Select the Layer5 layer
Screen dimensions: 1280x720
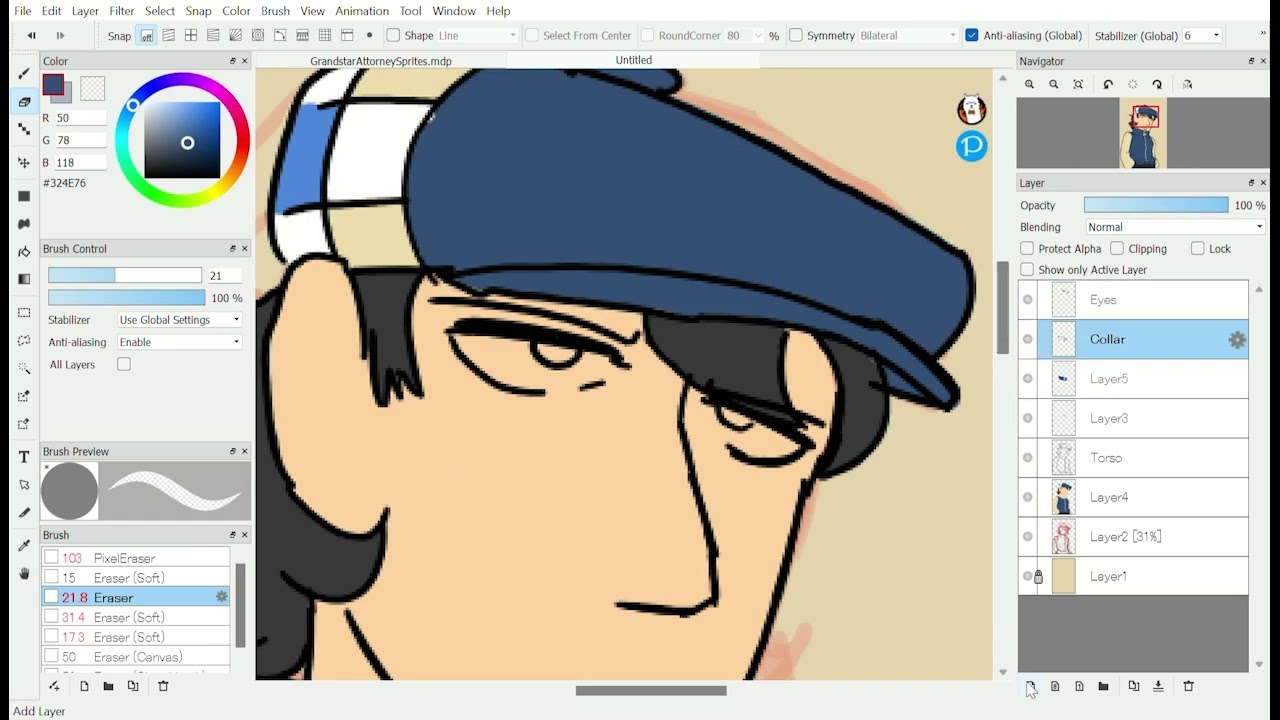tap(1133, 379)
